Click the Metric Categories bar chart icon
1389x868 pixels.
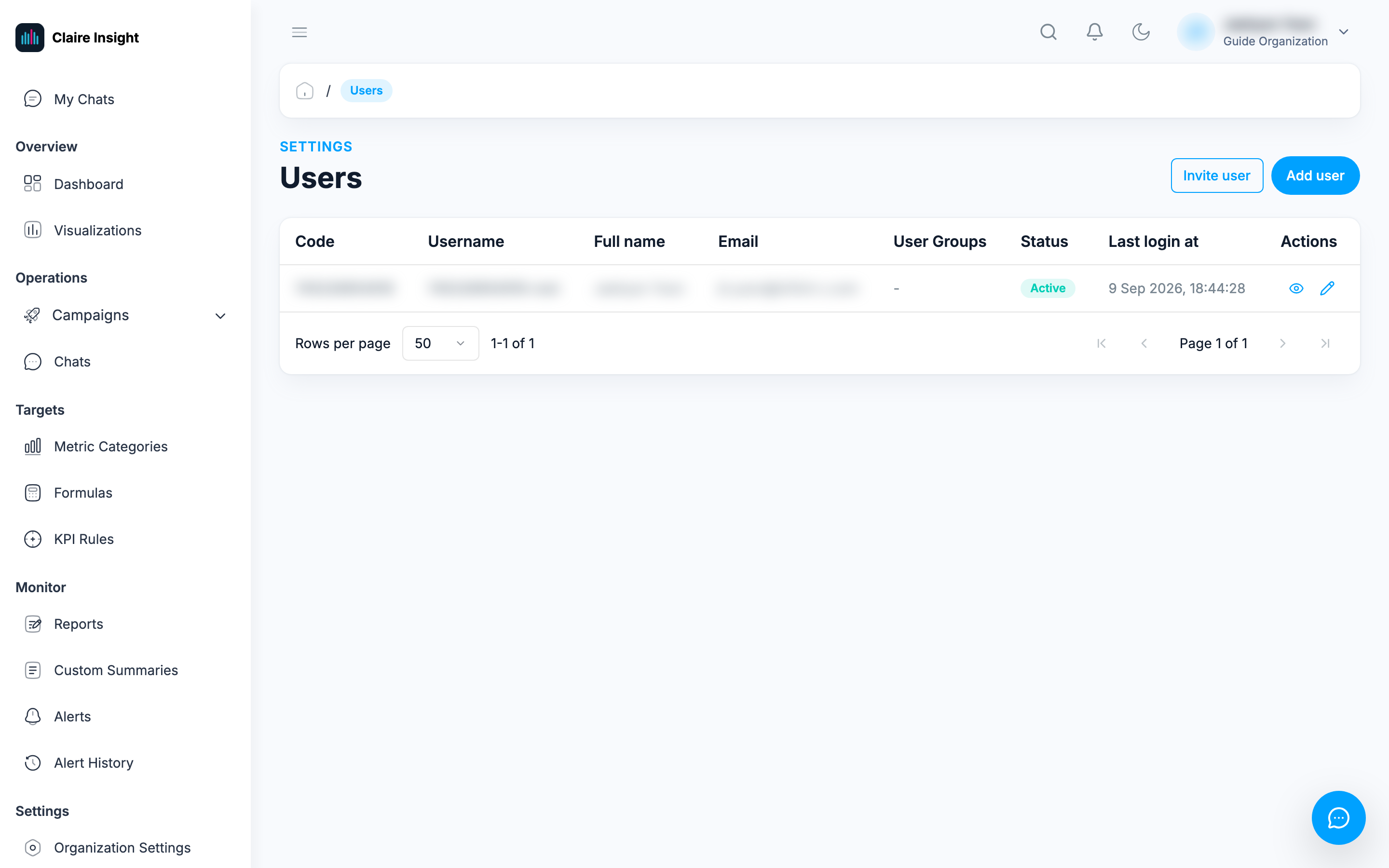(33, 446)
